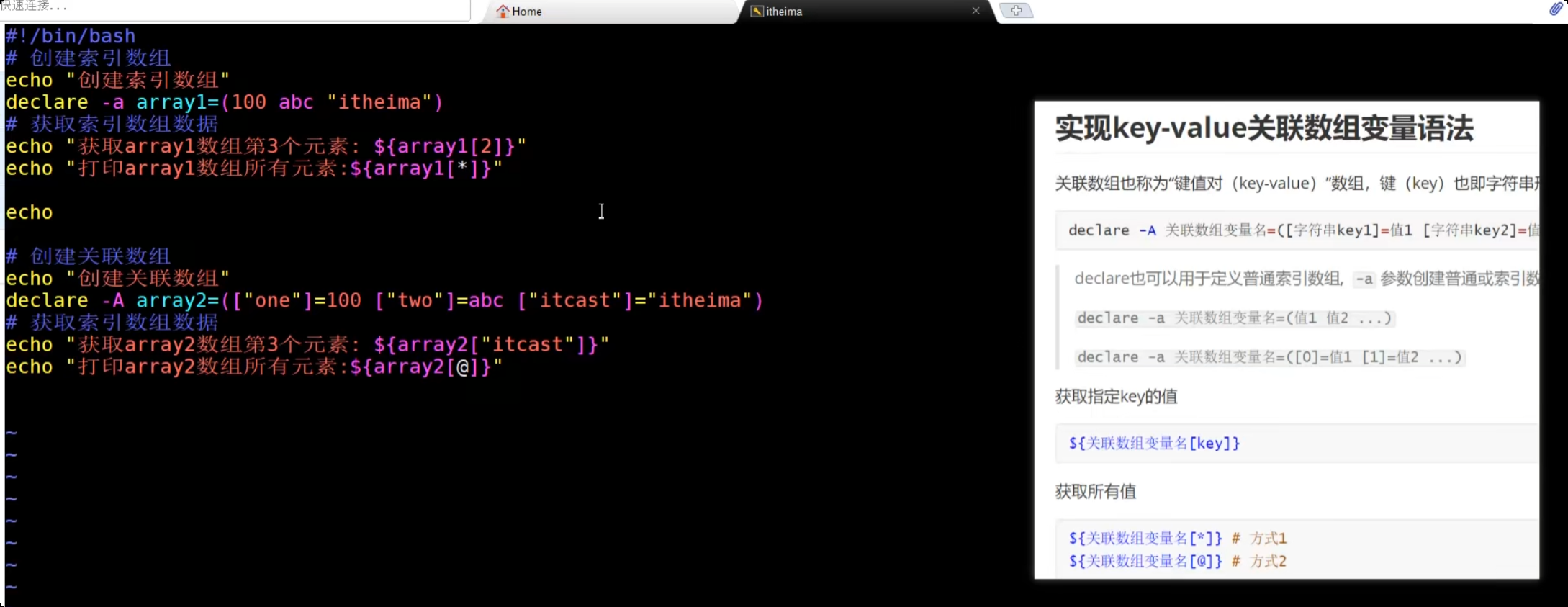Click the ["two"]=abc array entry

438,300
